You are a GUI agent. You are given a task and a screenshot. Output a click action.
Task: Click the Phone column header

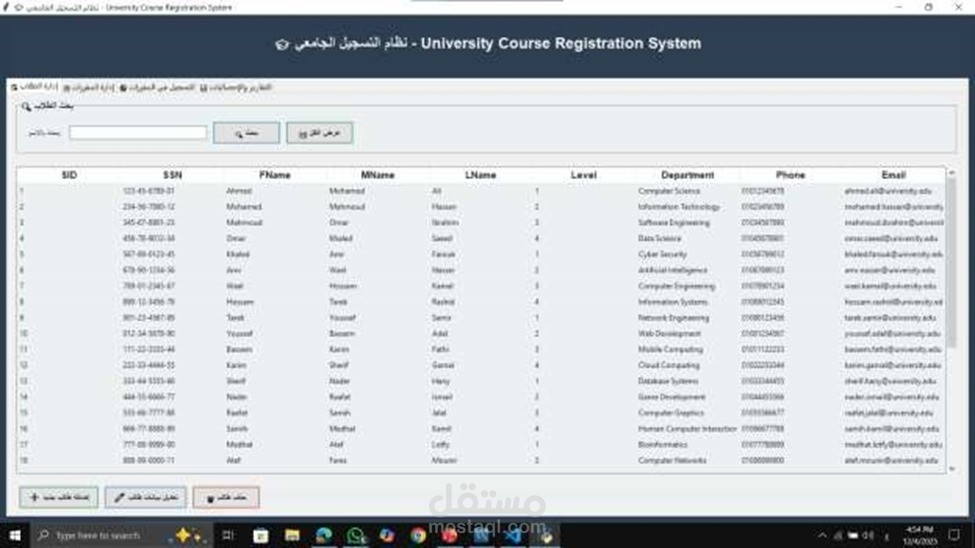(790, 175)
